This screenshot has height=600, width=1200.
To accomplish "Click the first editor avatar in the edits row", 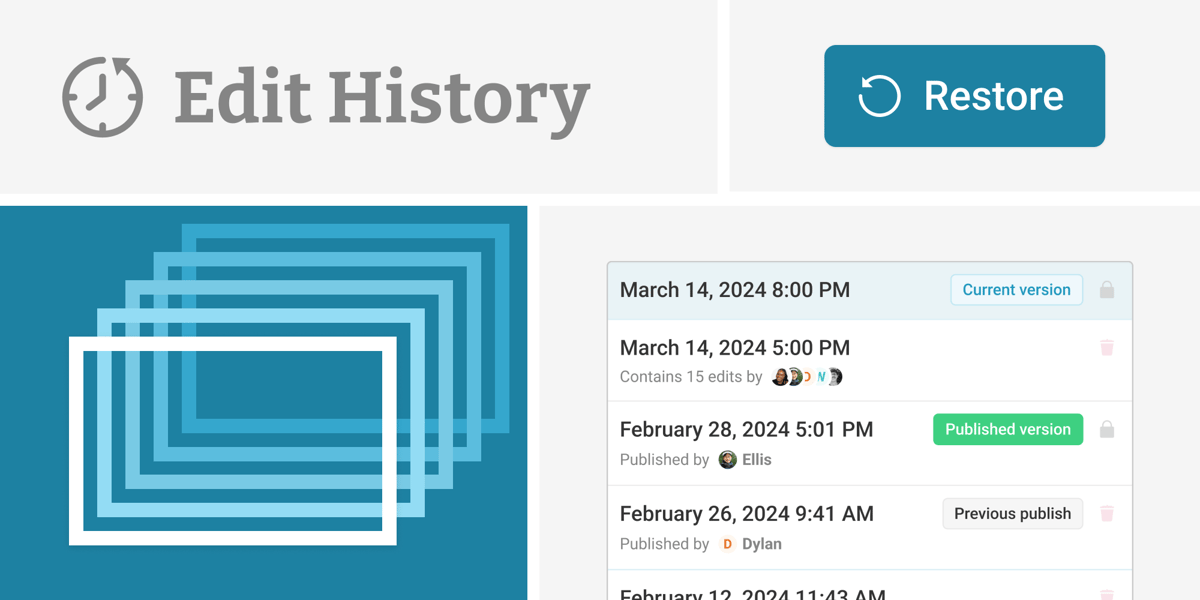I will (x=780, y=377).
